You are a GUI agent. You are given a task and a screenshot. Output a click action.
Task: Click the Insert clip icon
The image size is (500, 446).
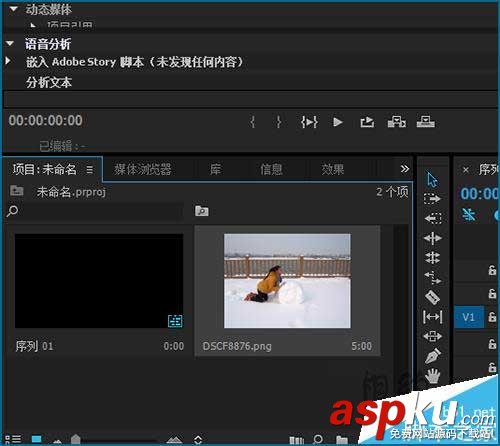coord(397,122)
